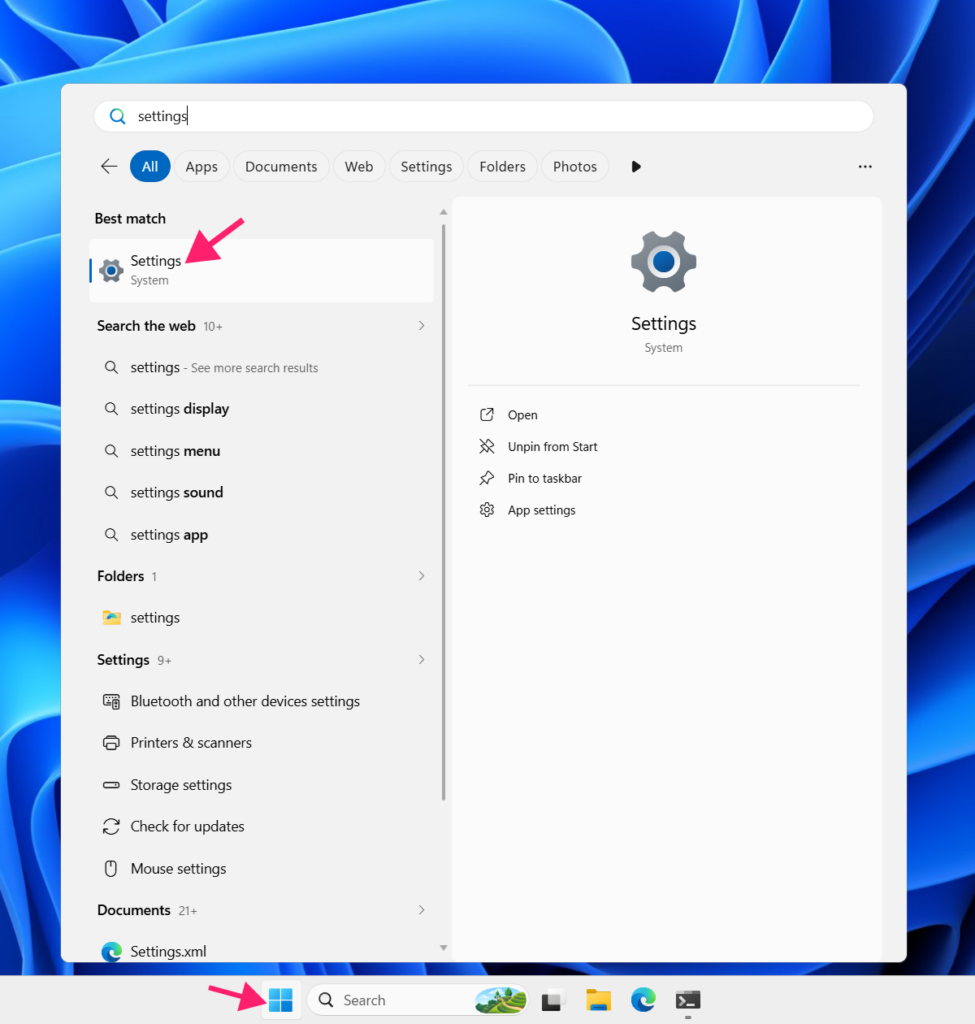This screenshot has width=975, height=1024.
Task: Switch to the Web filter tab
Action: click(x=359, y=167)
